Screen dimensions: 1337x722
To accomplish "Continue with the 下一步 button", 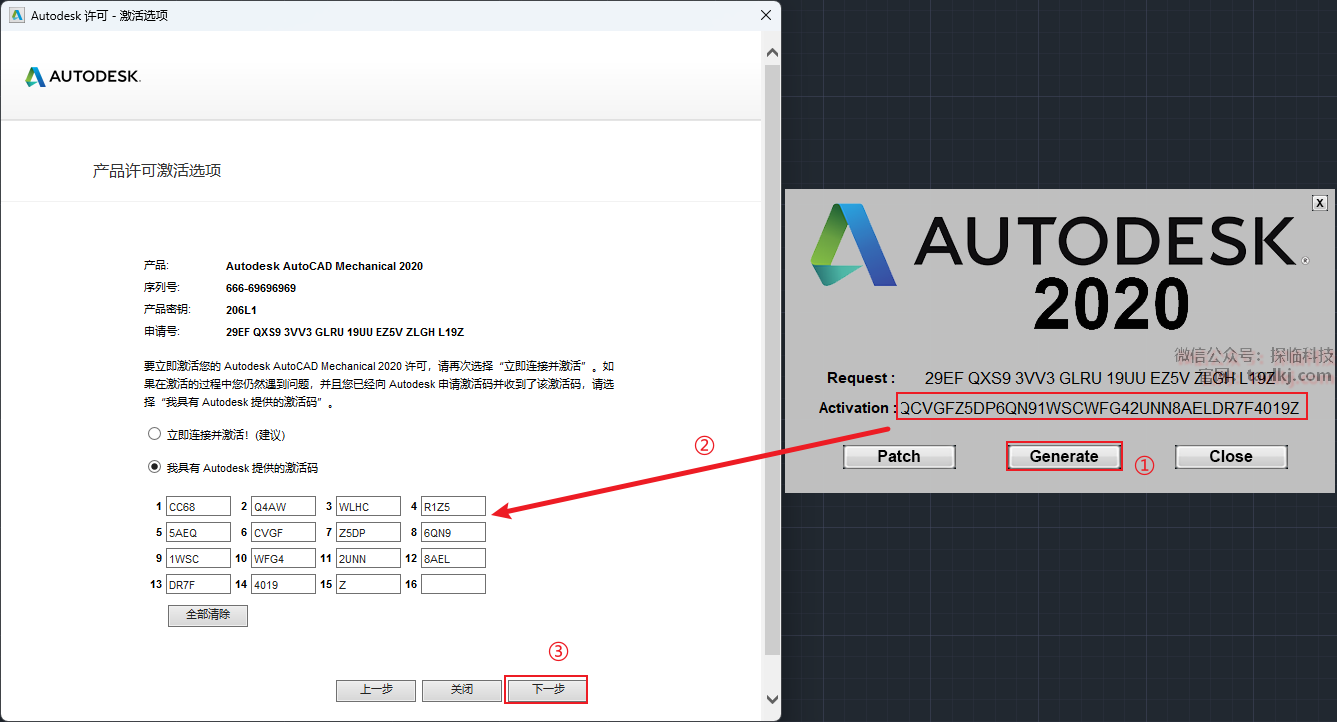I will tap(547, 690).
